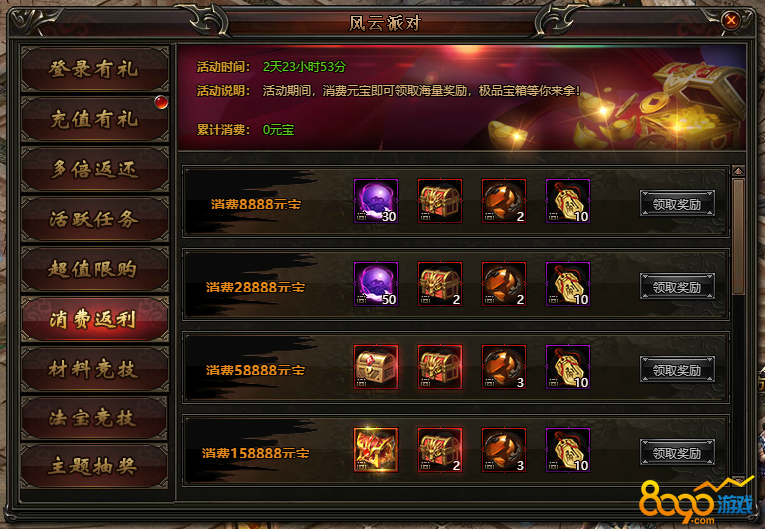Click the purple orb reward in 8888 row
The image size is (765, 529).
(376, 201)
